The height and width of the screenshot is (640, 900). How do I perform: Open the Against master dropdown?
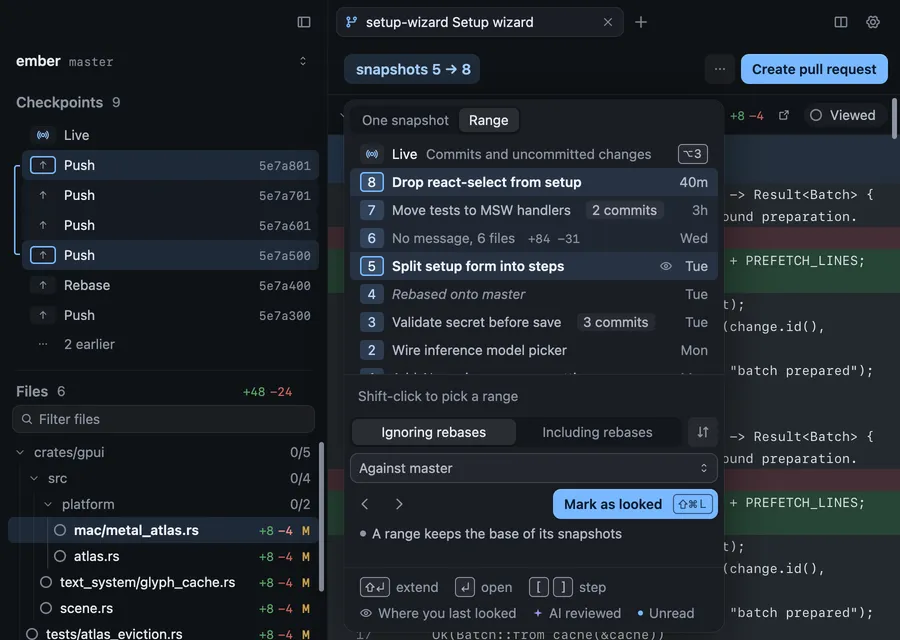[534, 468]
